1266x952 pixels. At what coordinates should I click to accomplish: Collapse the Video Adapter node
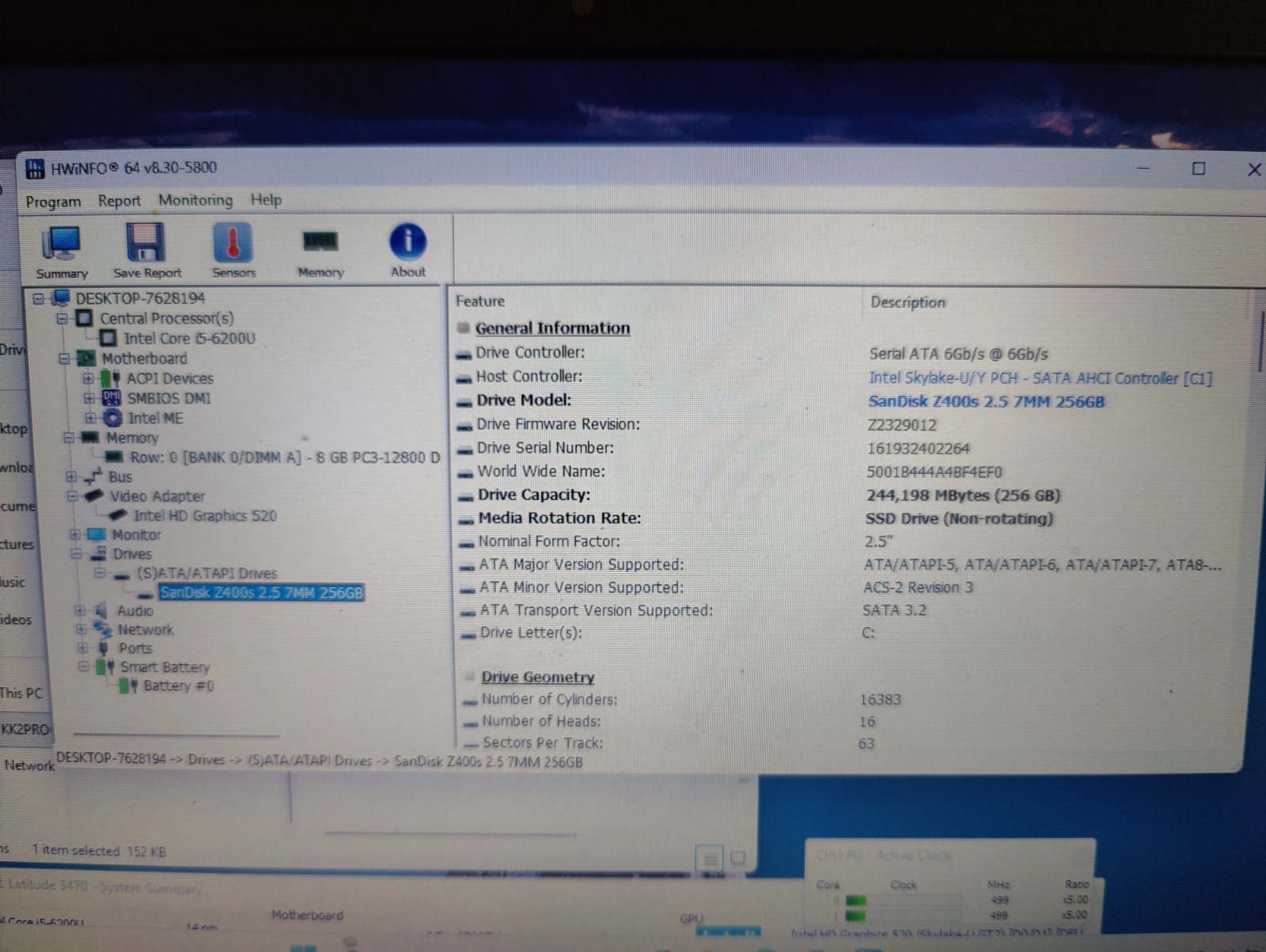[x=73, y=496]
